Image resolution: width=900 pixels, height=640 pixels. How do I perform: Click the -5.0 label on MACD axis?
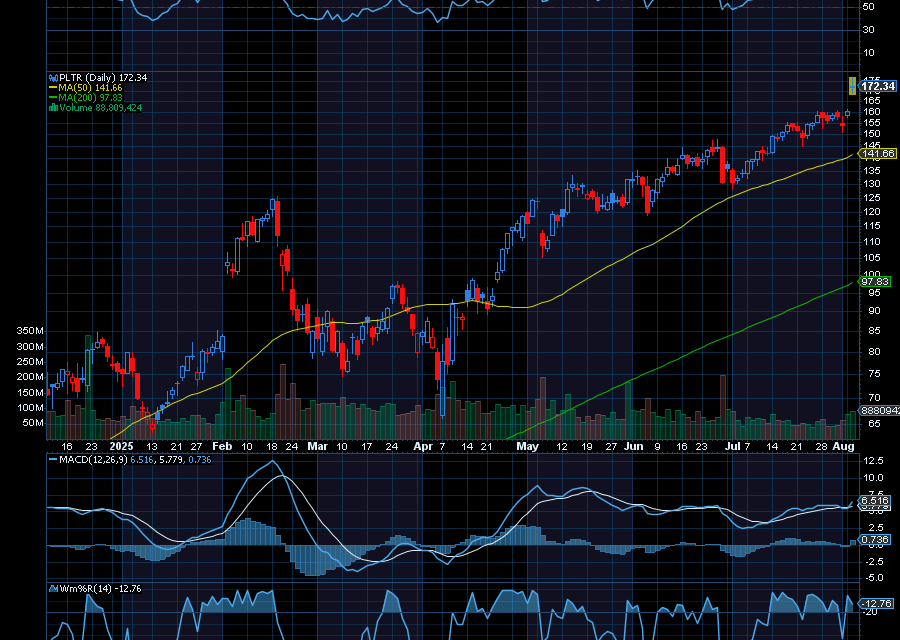[x=872, y=578]
